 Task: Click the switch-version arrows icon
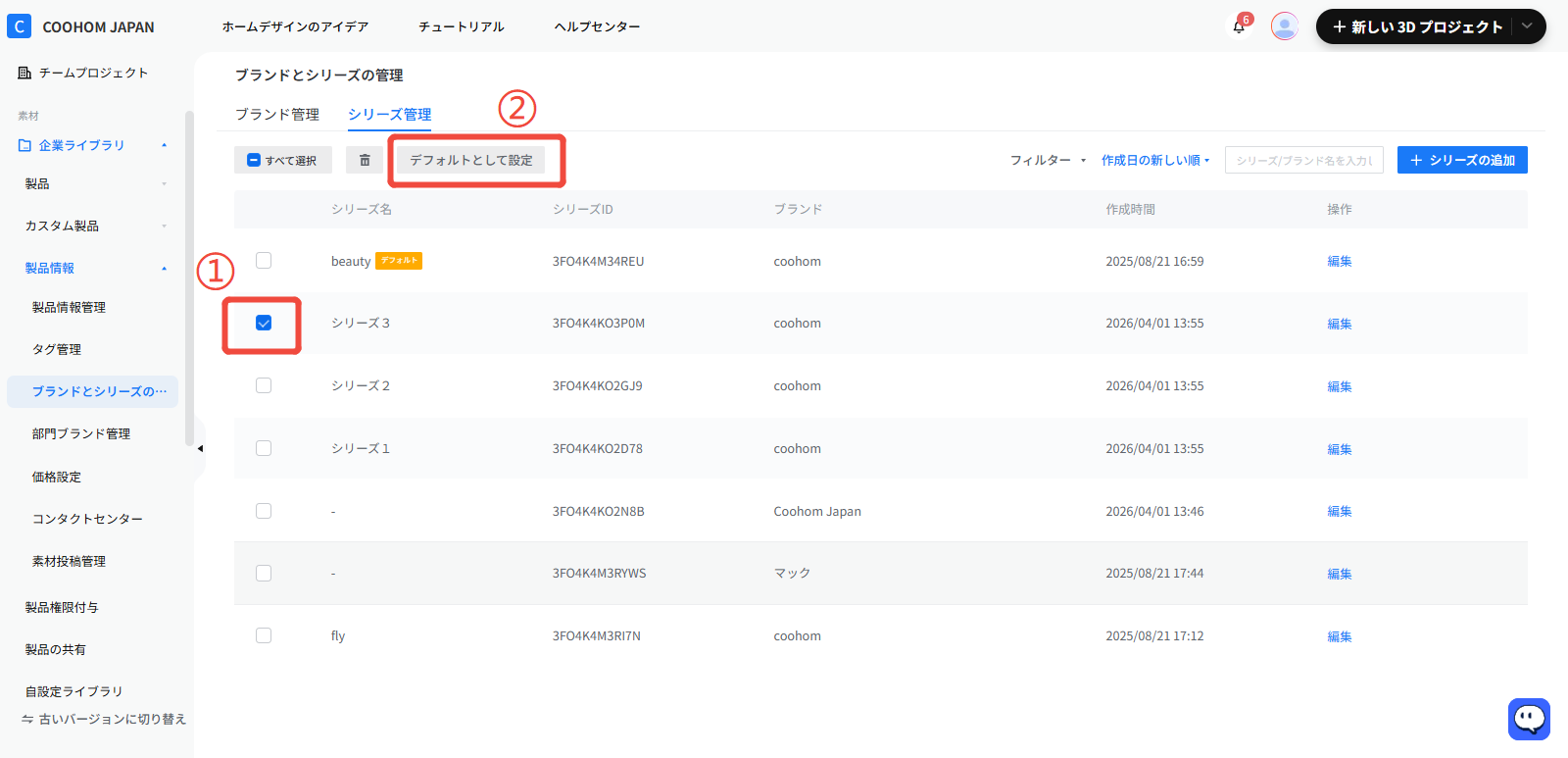27,719
